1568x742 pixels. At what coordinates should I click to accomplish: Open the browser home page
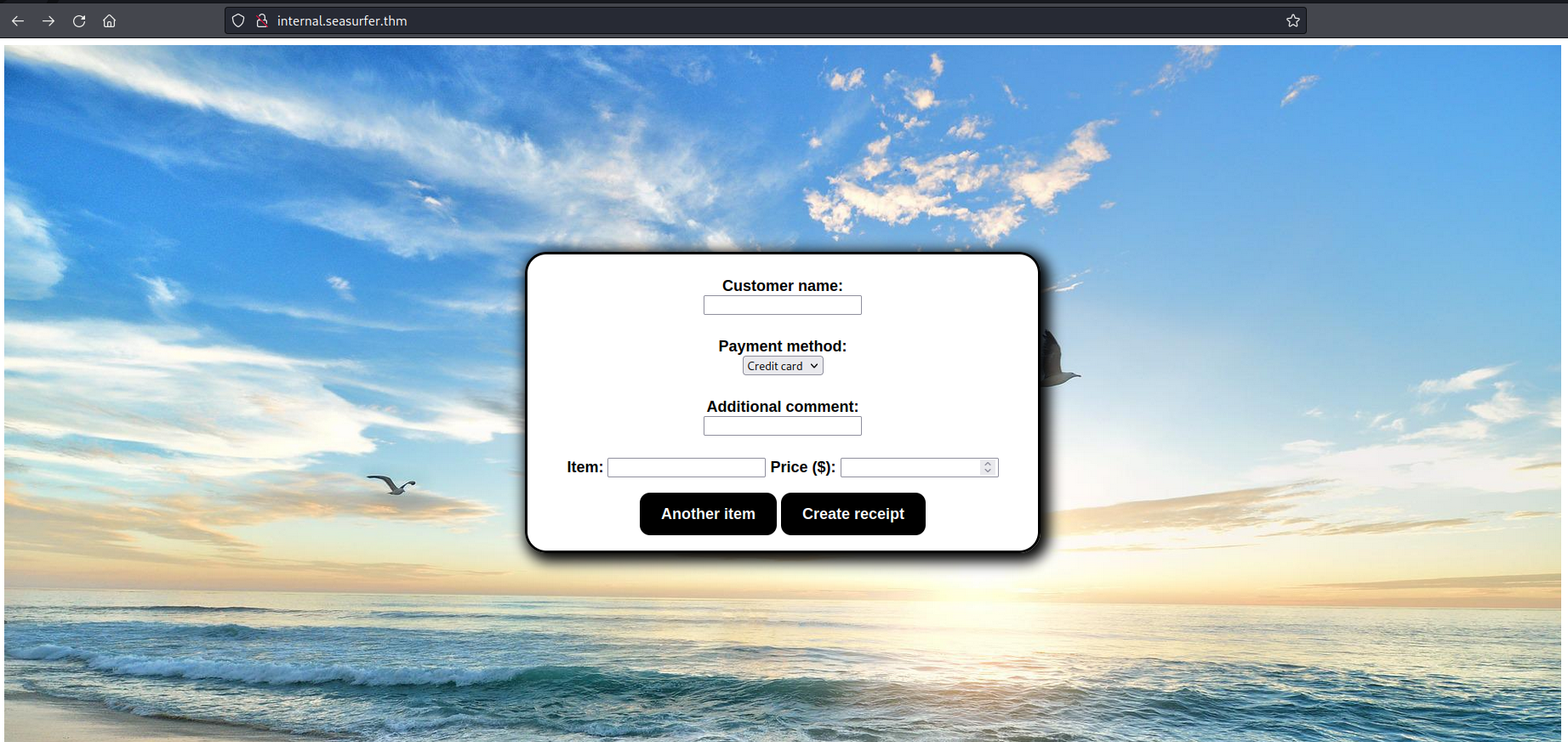tap(110, 20)
